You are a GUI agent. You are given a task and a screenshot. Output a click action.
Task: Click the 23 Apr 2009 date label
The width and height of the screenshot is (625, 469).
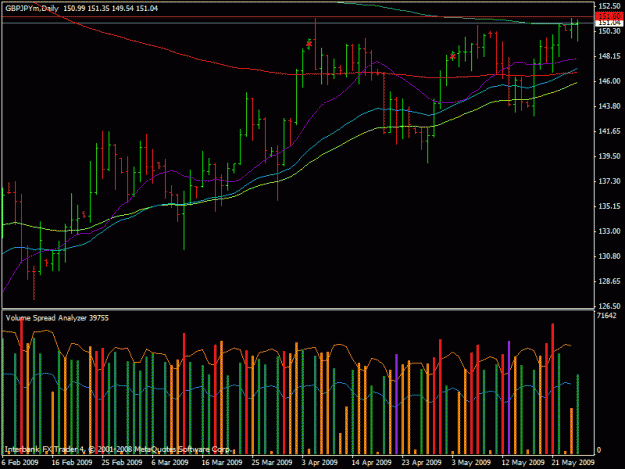[421, 462]
